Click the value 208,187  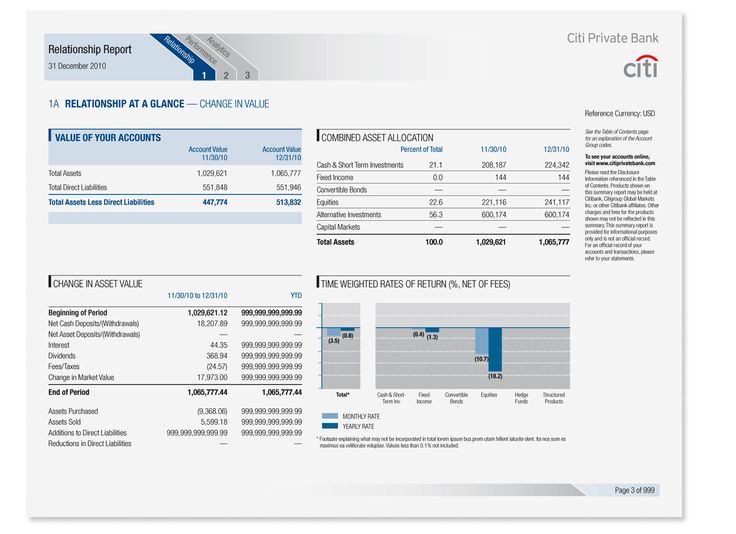[x=494, y=165]
